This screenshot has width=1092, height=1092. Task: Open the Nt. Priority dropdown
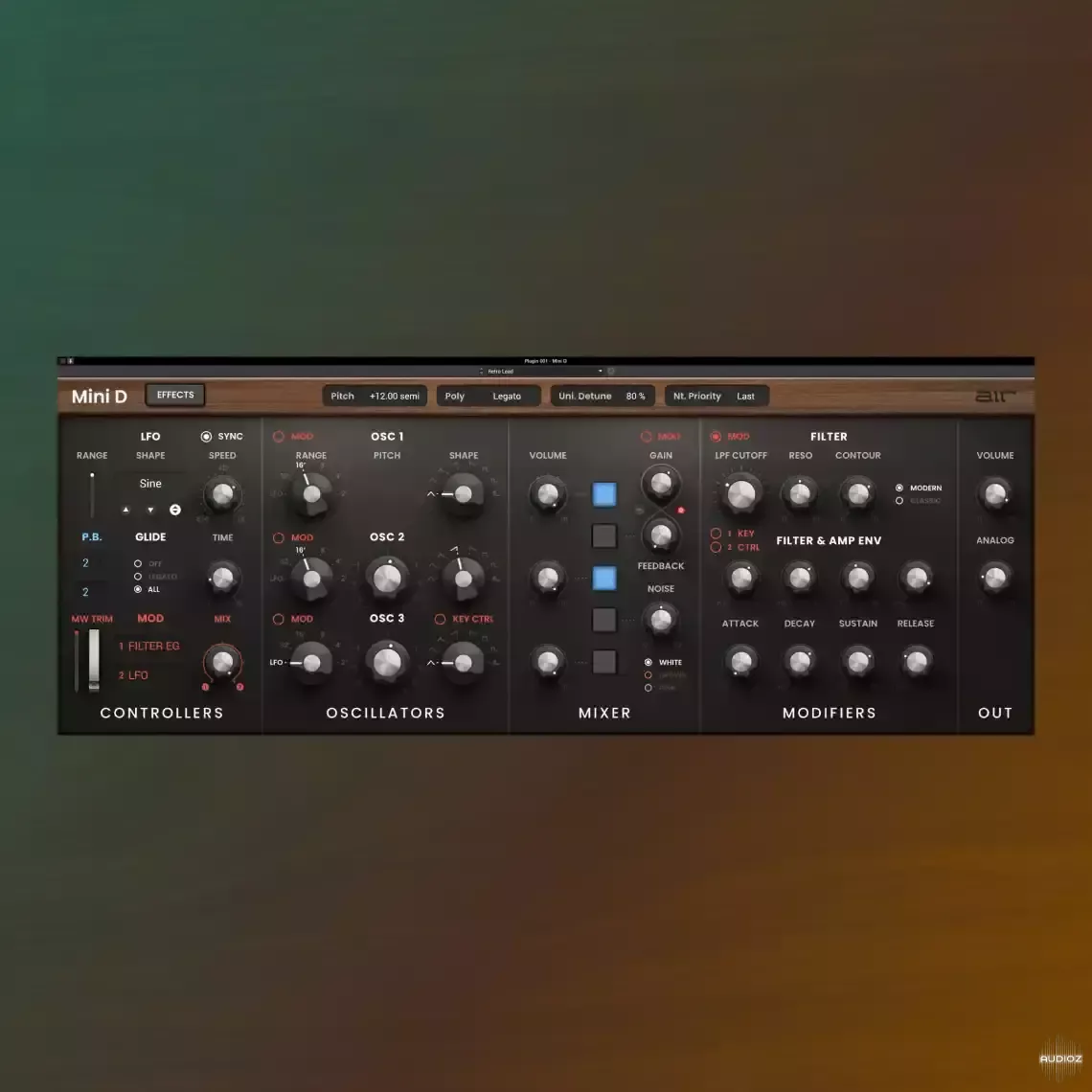click(x=717, y=397)
